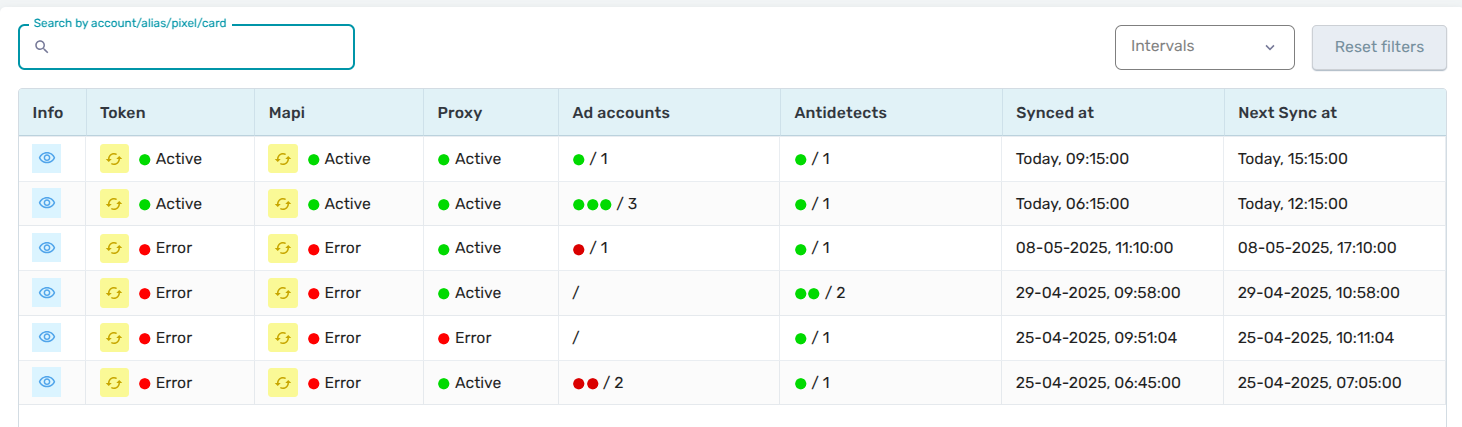This screenshot has height=427, width=1462.
Task: Refresh Mapi in the 29-04-2025 row
Action: click(x=283, y=293)
